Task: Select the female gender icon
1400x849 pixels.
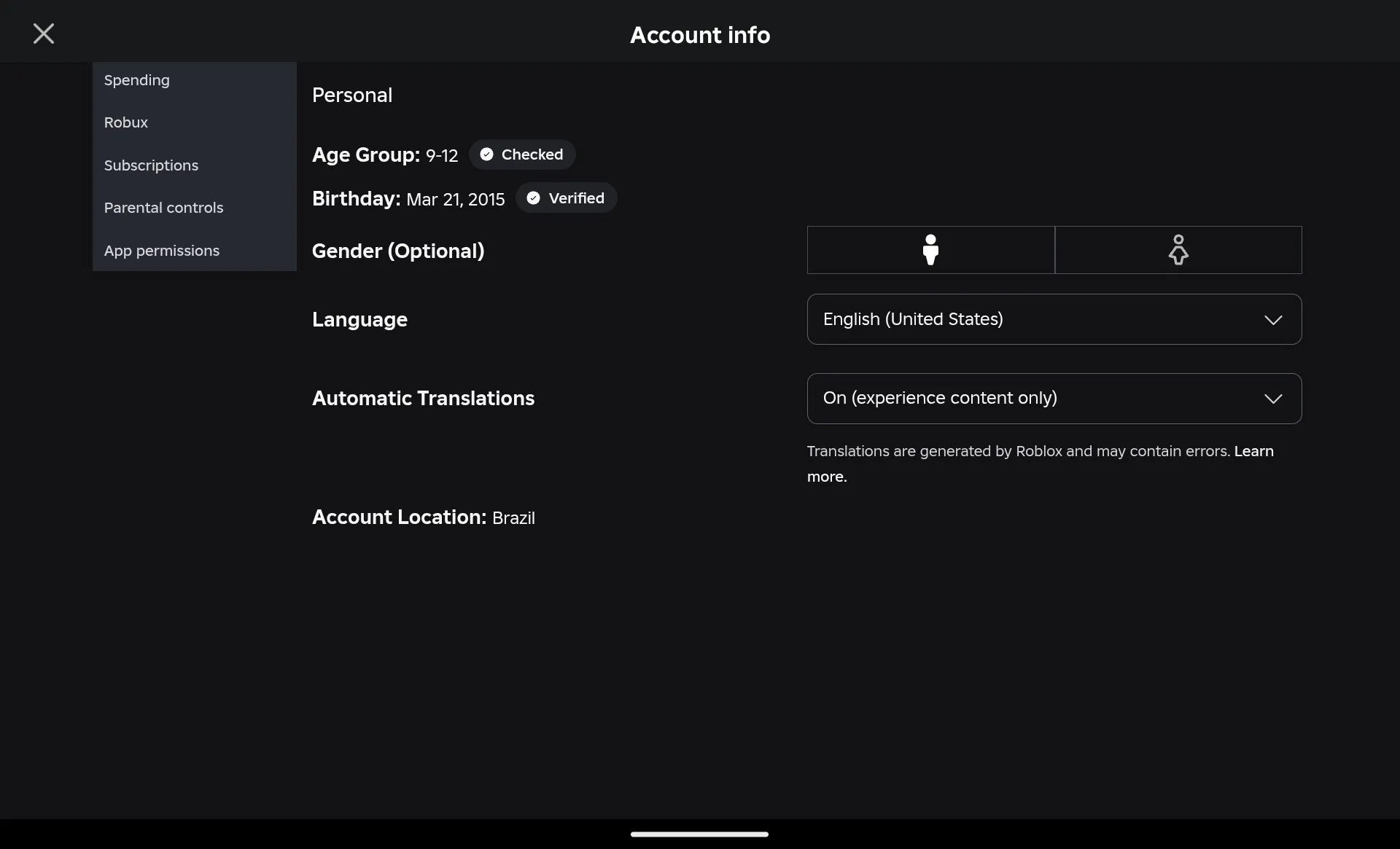Action: (1178, 250)
